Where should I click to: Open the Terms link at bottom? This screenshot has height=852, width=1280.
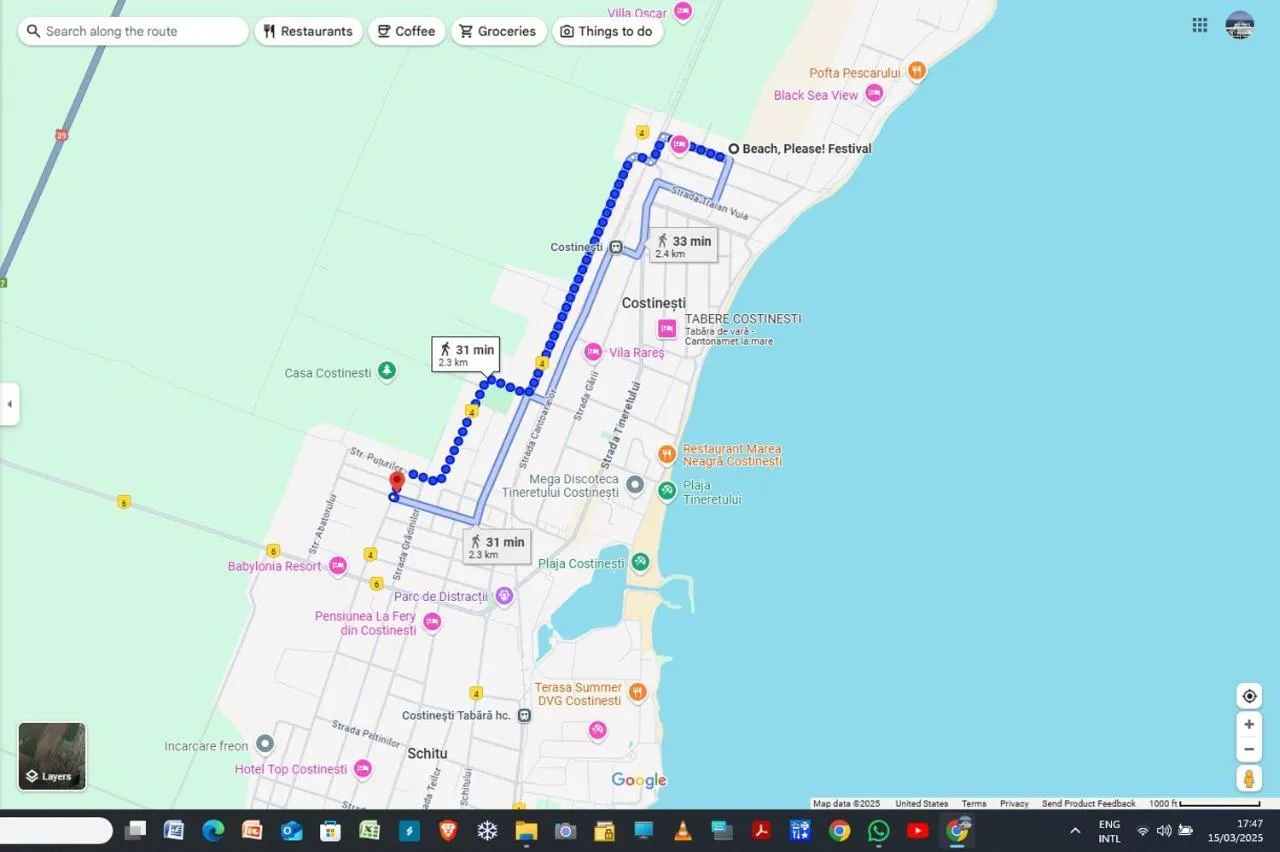tap(974, 803)
